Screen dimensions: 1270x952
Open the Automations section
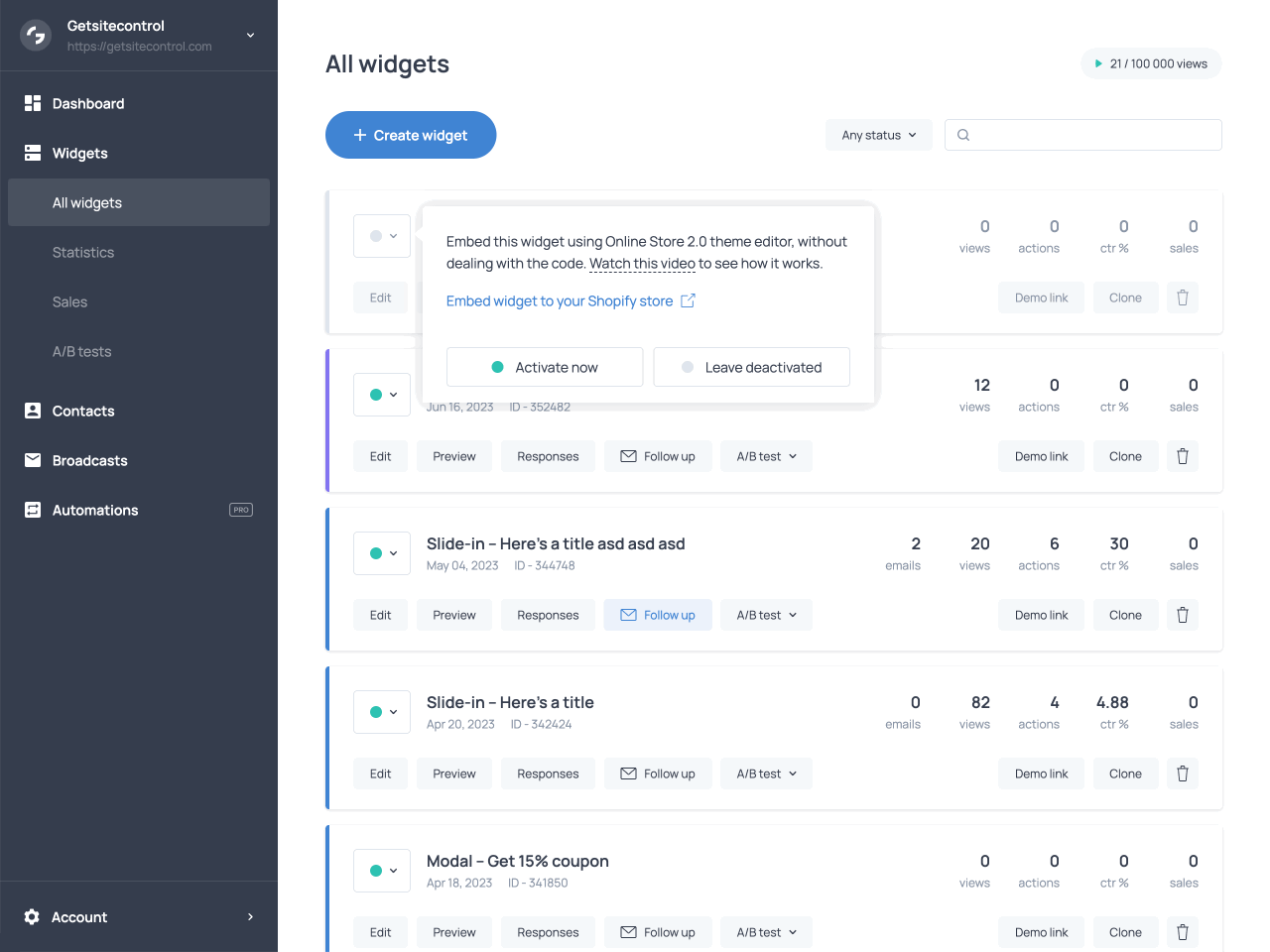tap(93, 510)
